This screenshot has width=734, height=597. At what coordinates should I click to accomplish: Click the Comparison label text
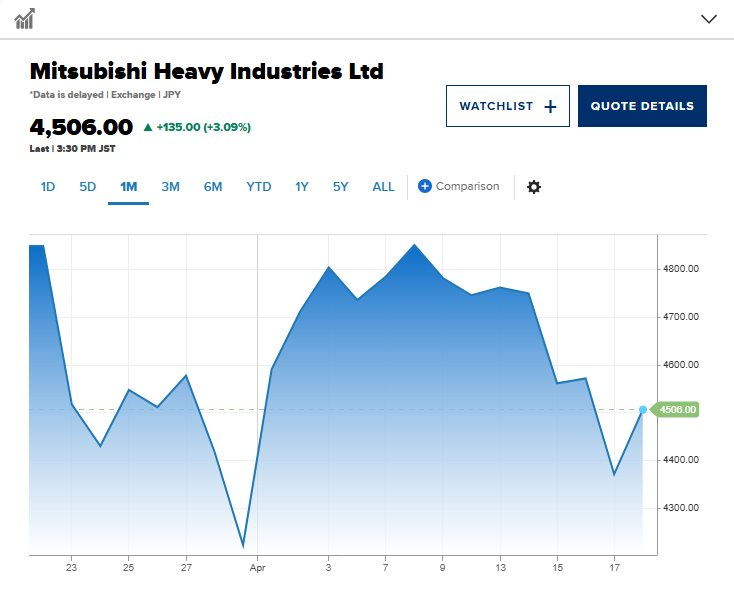(467, 187)
